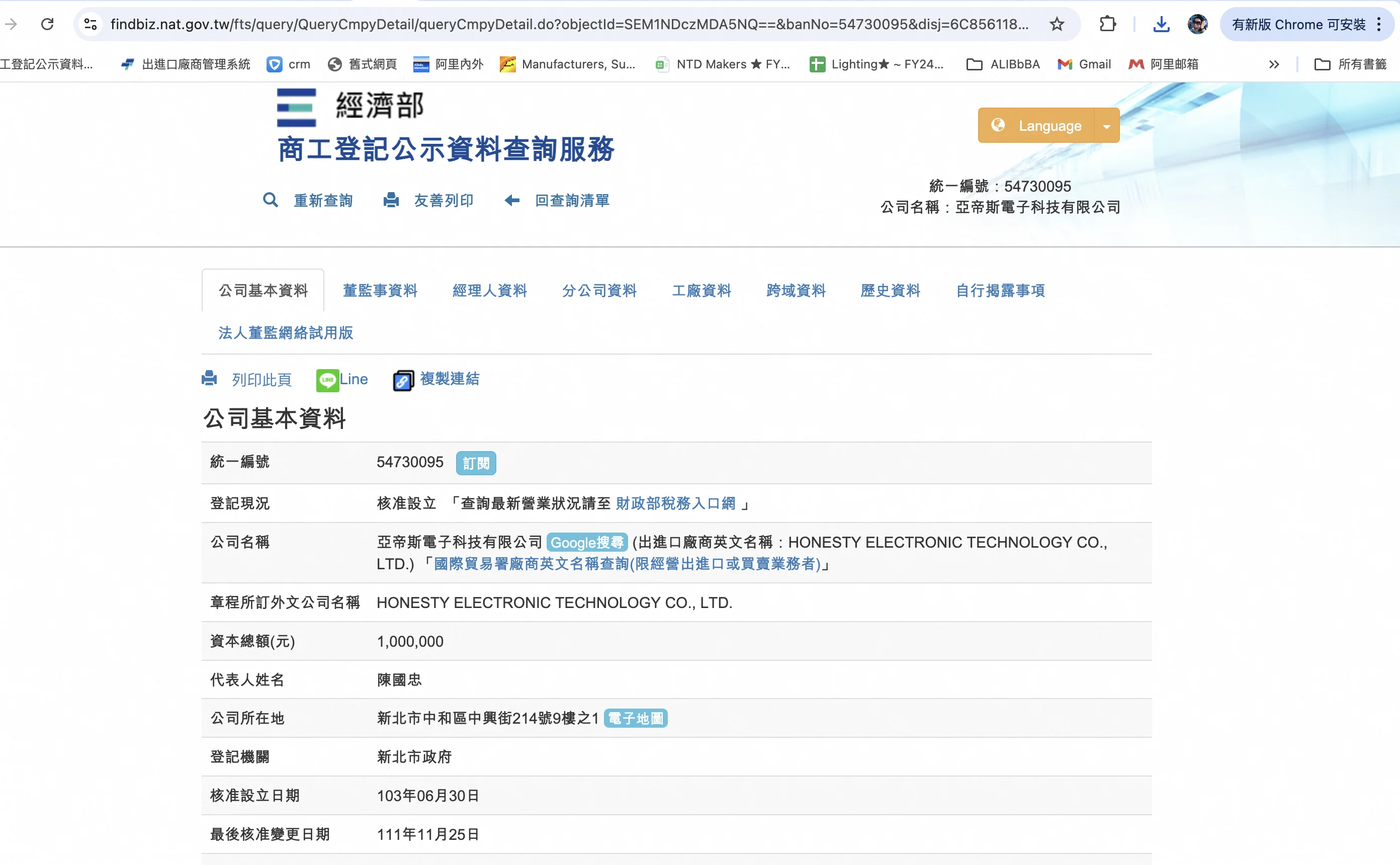Click the green Line share icon
This screenshot has width=1400, height=865.
[x=328, y=380]
